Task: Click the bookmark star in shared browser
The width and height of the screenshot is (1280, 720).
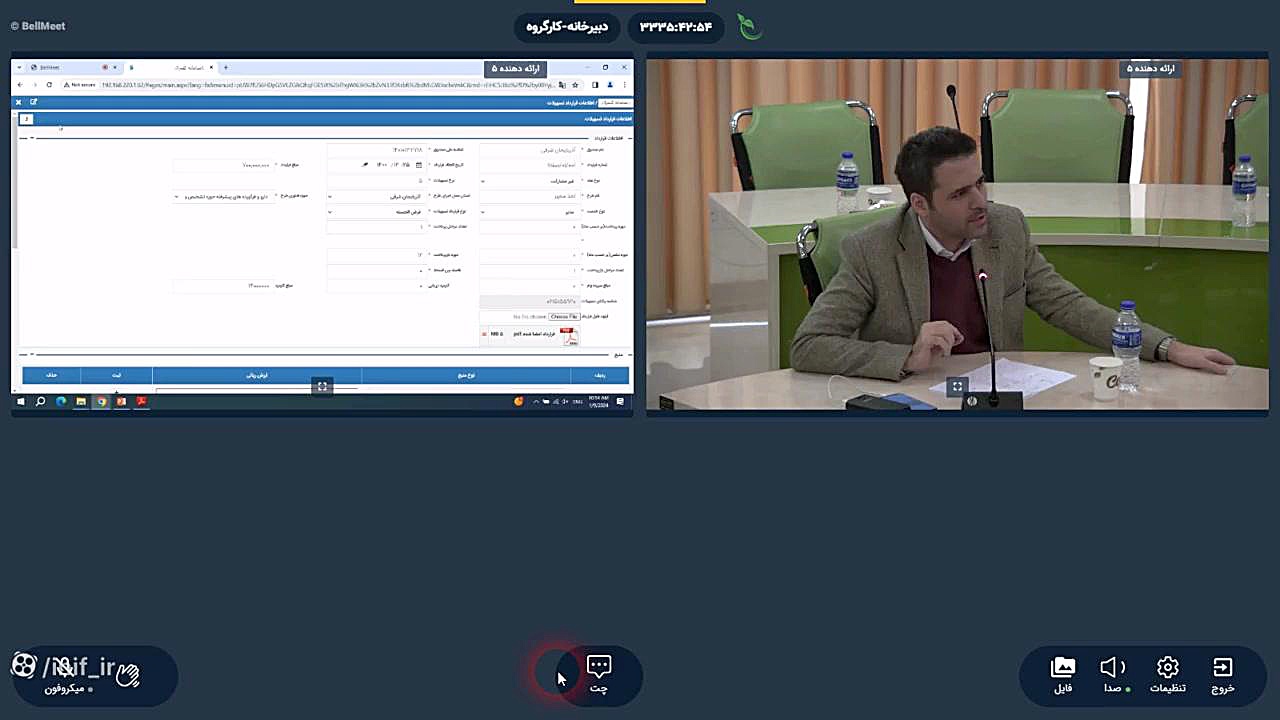Action: pos(575,85)
